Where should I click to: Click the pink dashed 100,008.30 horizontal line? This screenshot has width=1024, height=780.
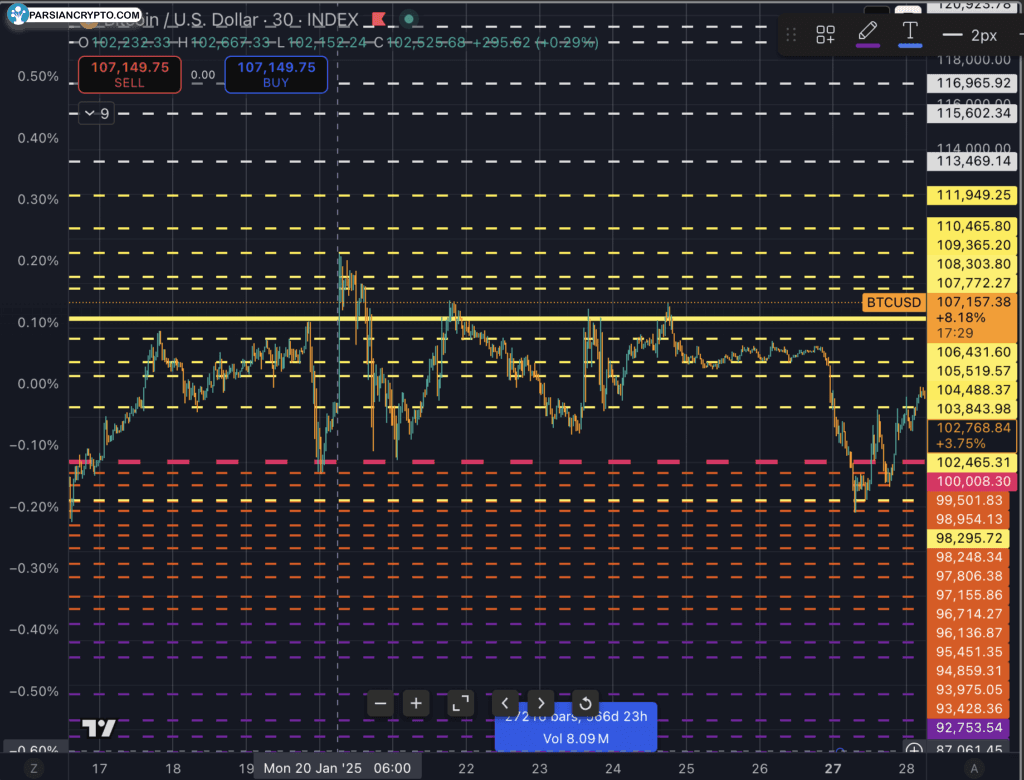(496, 462)
